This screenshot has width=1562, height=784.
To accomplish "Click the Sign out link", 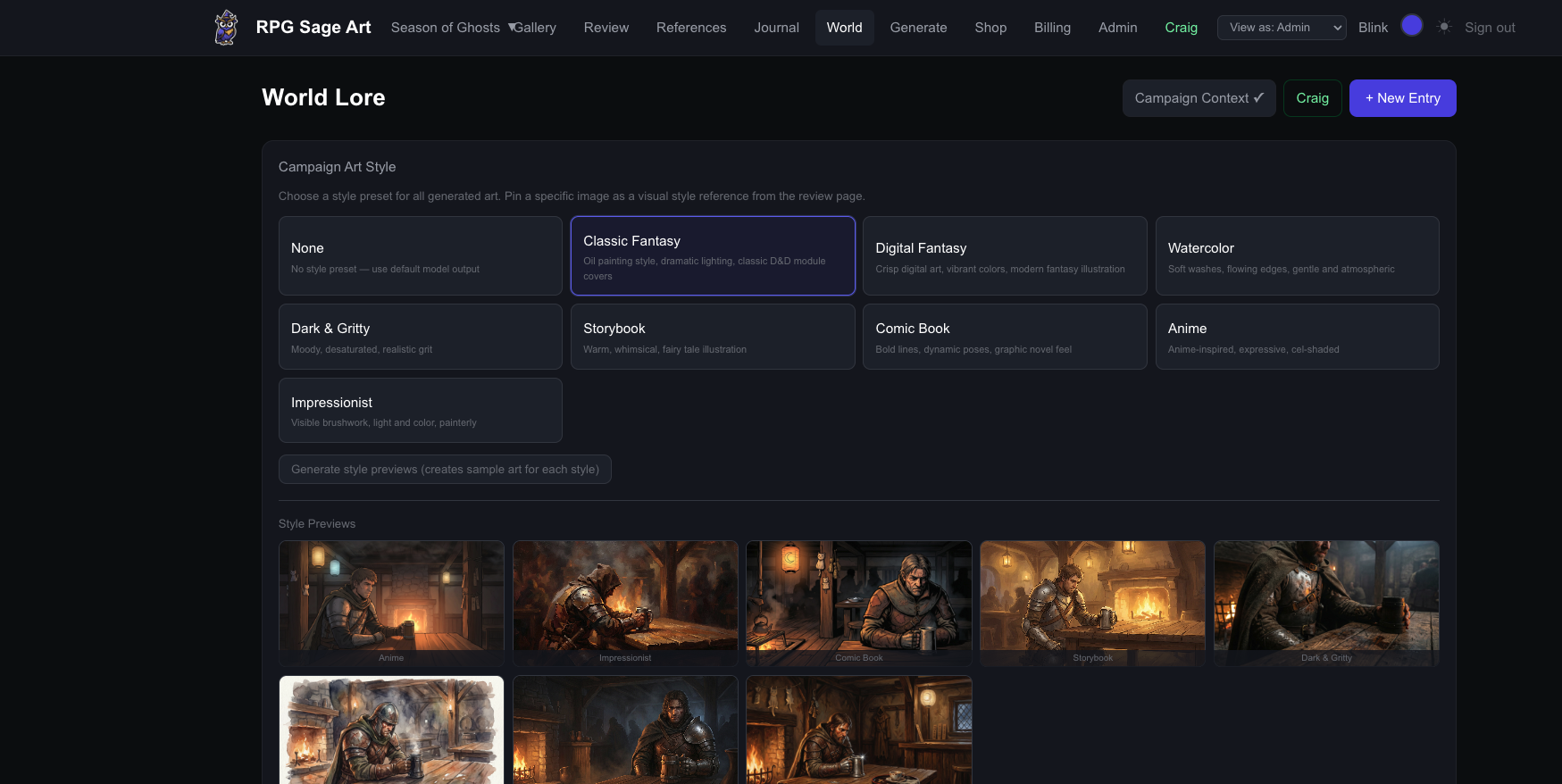I will (x=1490, y=28).
